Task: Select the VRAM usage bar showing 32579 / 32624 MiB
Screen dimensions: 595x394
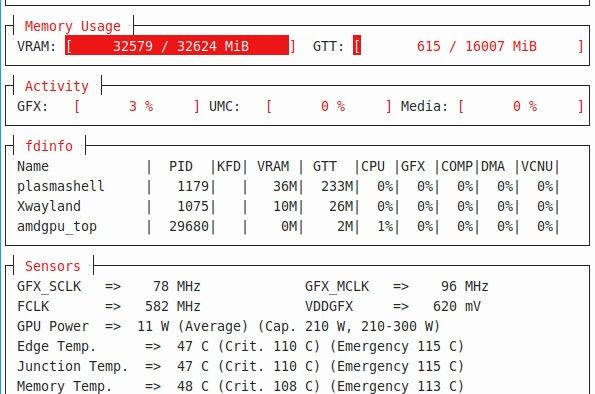Action: (x=180, y=46)
